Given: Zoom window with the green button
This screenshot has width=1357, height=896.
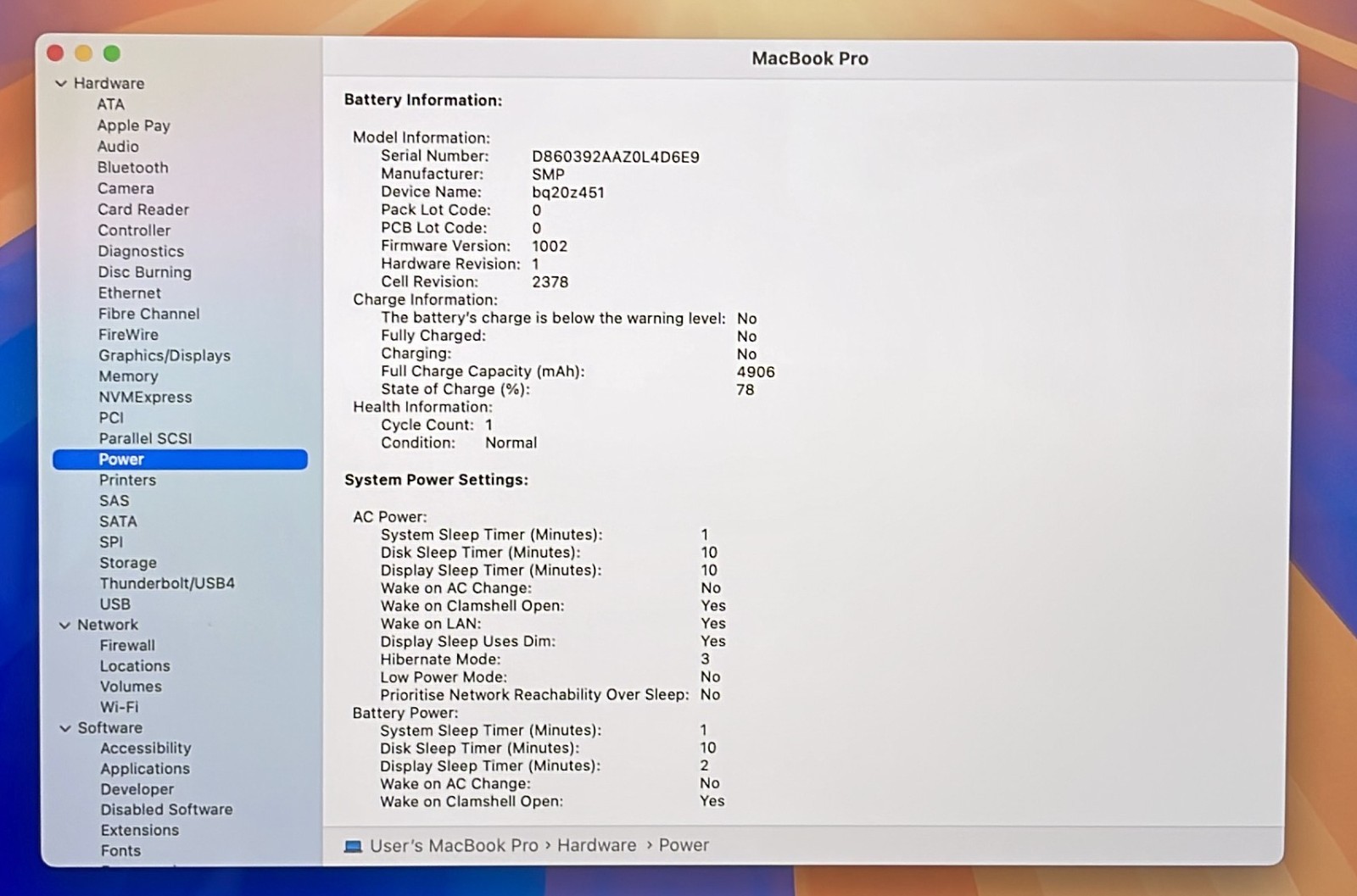Looking at the screenshot, I should (x=111, y=53).
